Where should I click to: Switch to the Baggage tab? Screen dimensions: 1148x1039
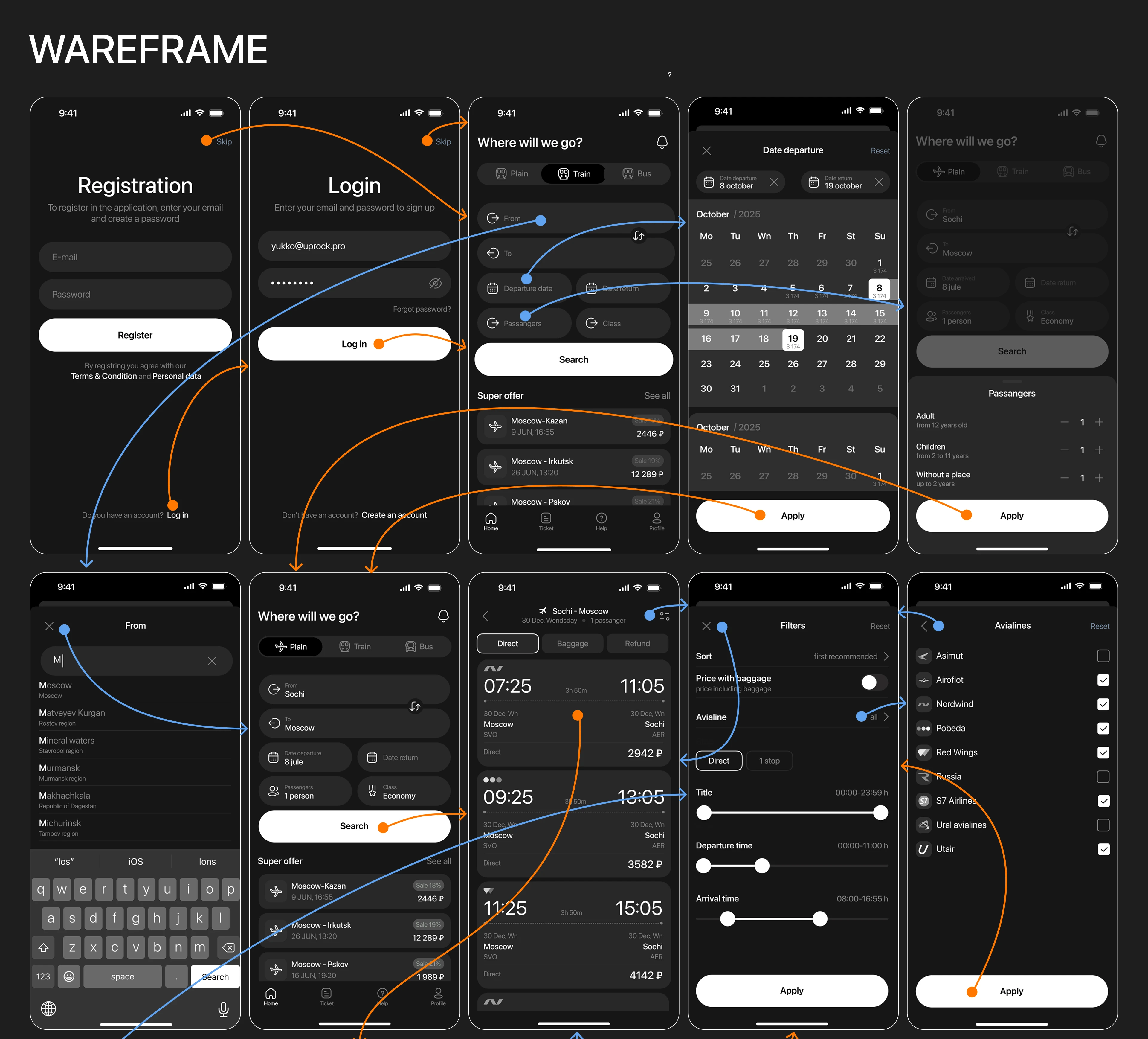click(x=572, y=644)
